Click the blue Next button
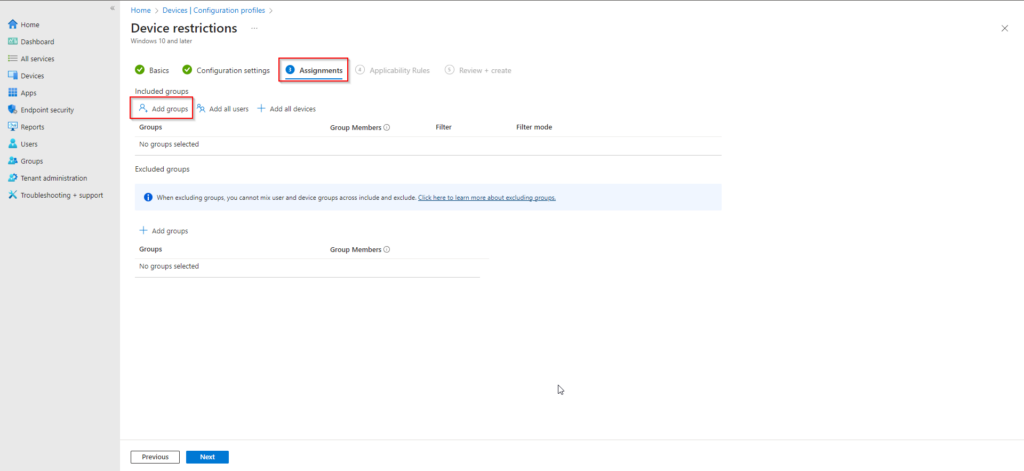 pyautogui.click(x=208, y=457)
